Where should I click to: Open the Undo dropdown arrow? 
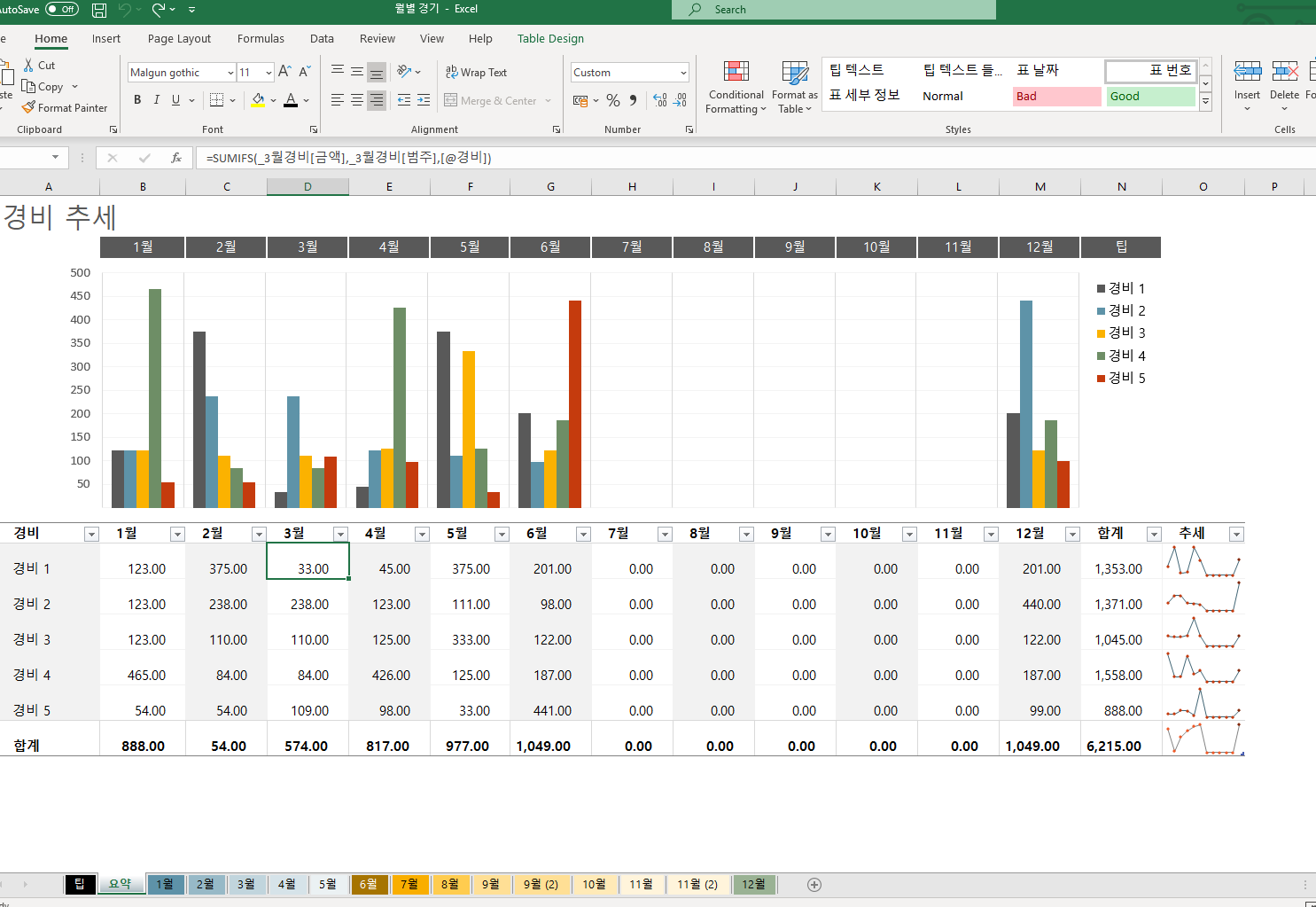coord(140,10)
